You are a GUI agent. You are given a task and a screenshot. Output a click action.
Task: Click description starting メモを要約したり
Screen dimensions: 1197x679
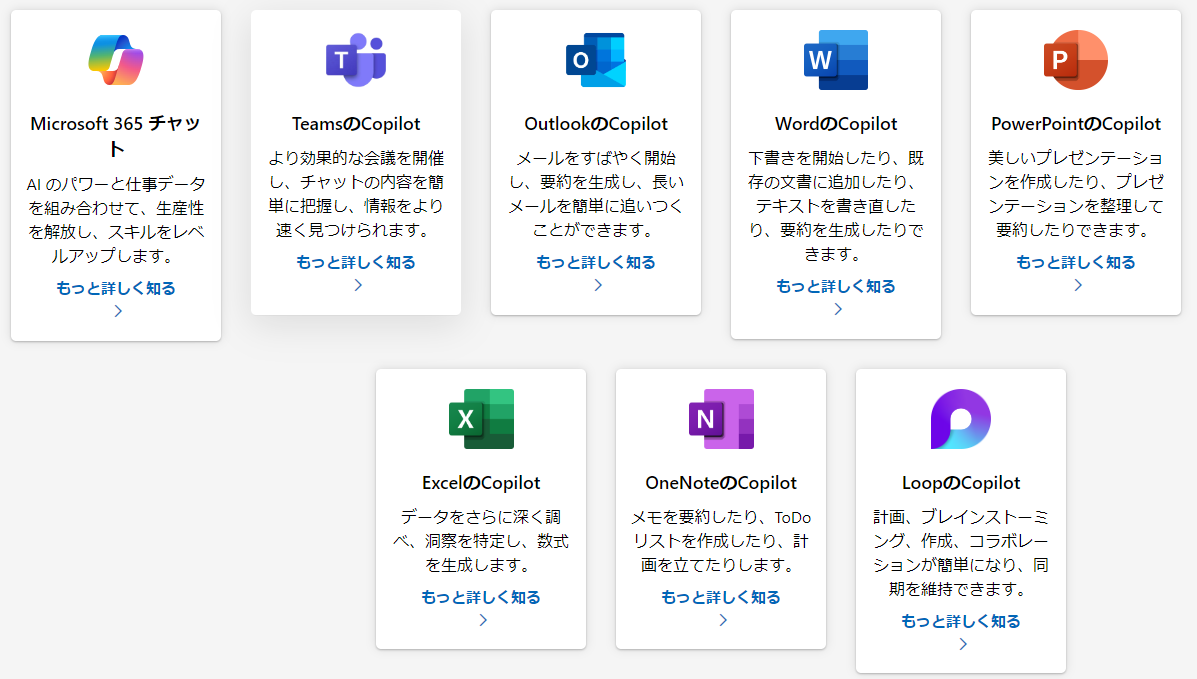coord(721,541)
